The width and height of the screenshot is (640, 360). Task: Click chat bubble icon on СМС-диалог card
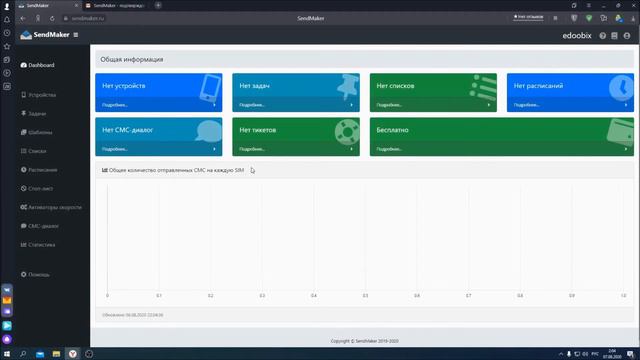209,131
